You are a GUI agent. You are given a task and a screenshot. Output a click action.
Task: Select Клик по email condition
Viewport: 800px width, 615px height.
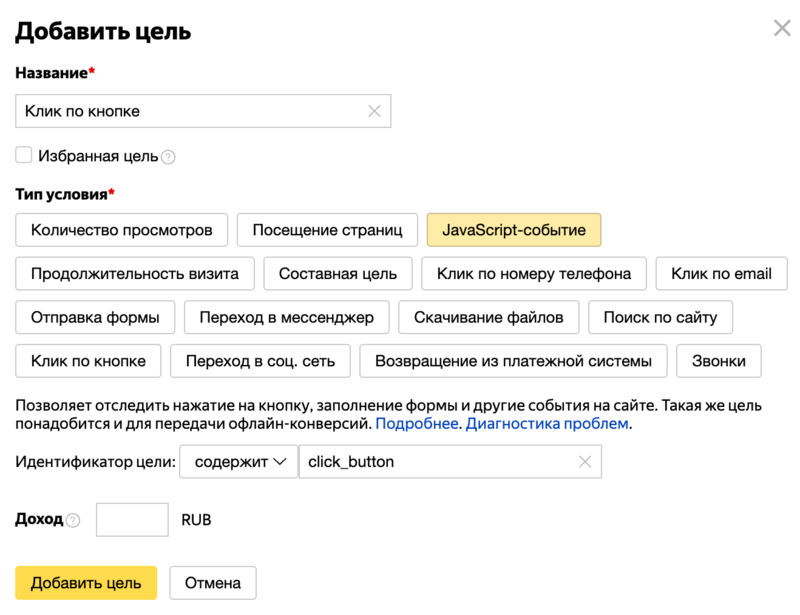[x=721, y=274]
